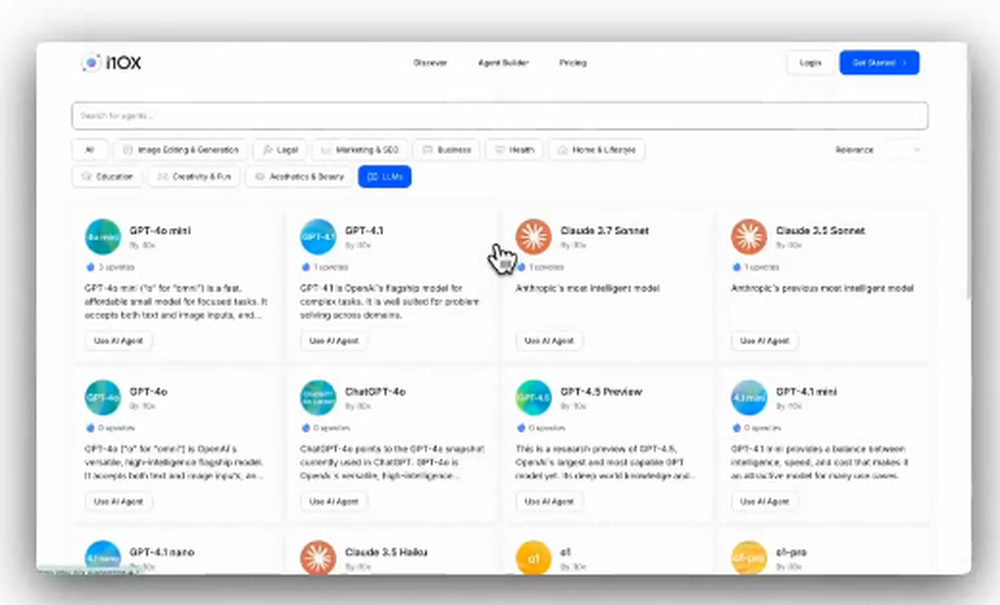
Task: Use AI Agent for GPT-4o
Action: pos(119,502)
